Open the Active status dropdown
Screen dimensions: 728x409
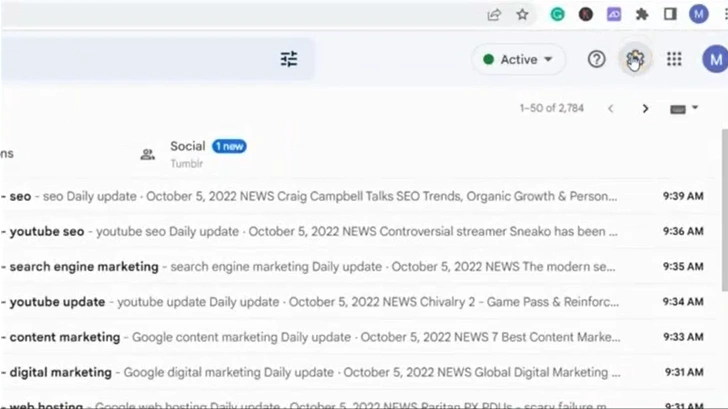pyautogui.click(x=518, y=59)
